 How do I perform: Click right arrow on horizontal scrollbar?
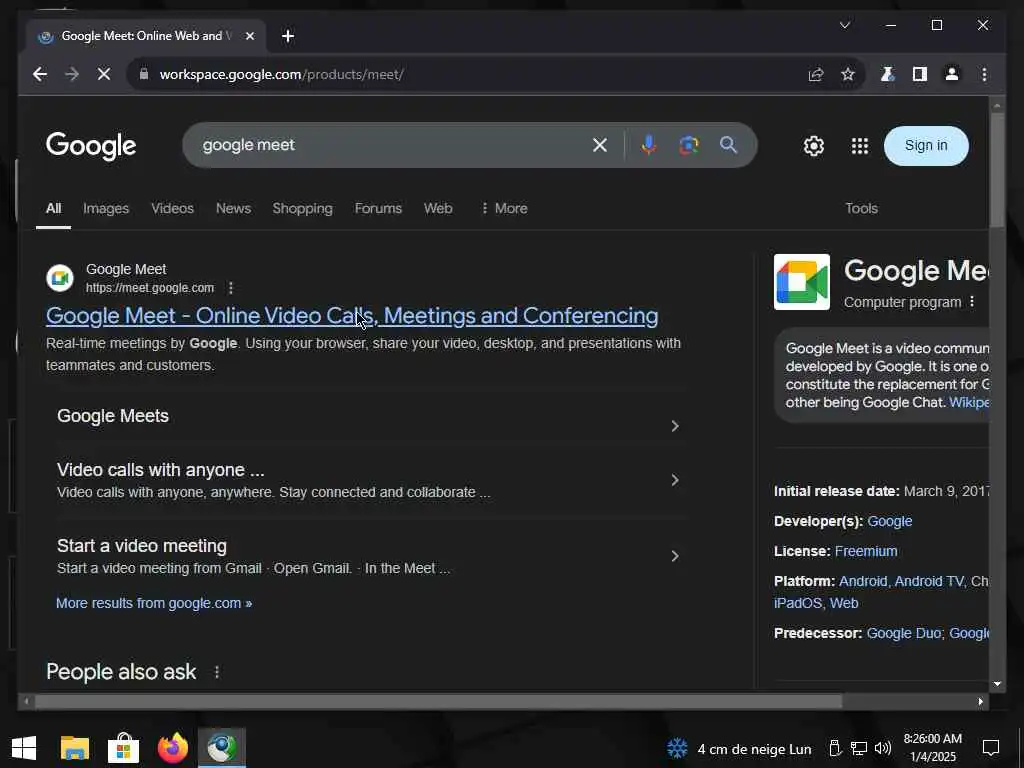coord(981,701)
